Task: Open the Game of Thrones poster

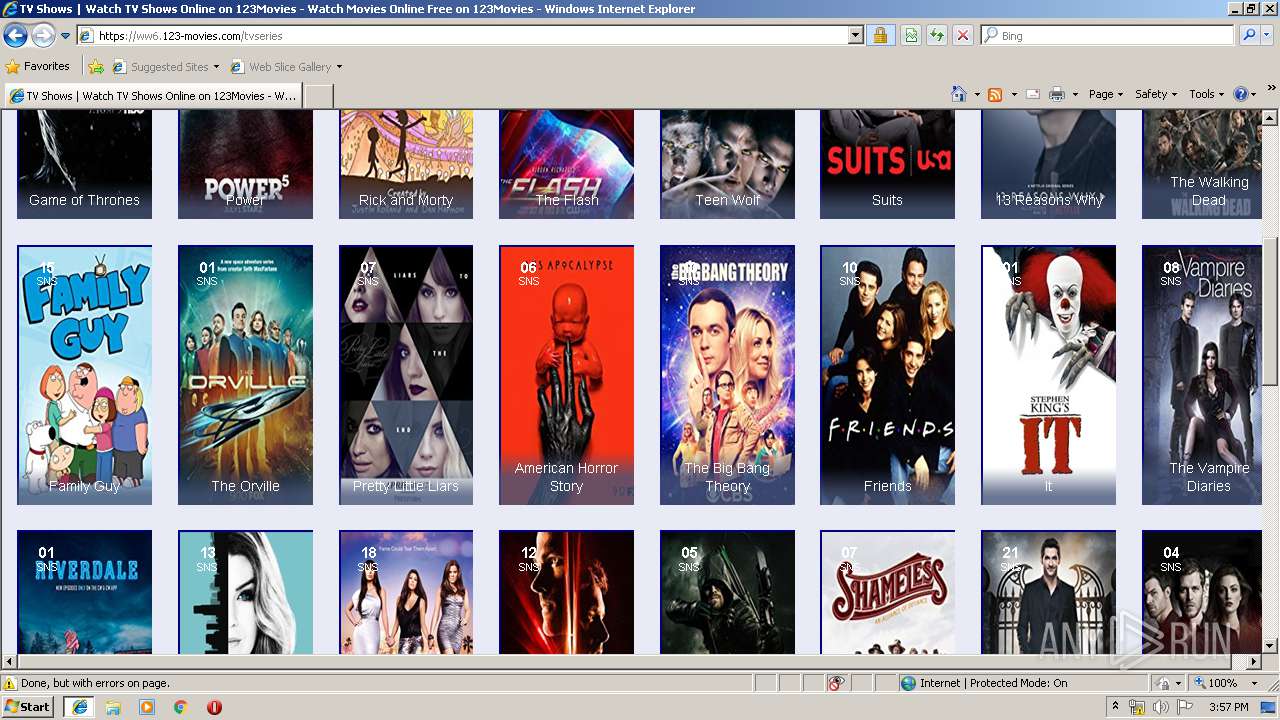Action: coord(84,164)
